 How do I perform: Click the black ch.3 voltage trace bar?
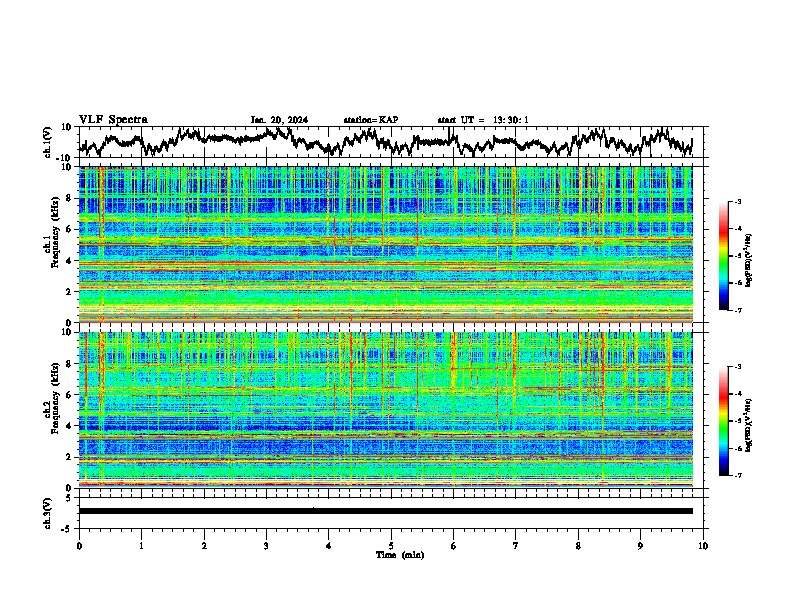click(x=386, y=511)
